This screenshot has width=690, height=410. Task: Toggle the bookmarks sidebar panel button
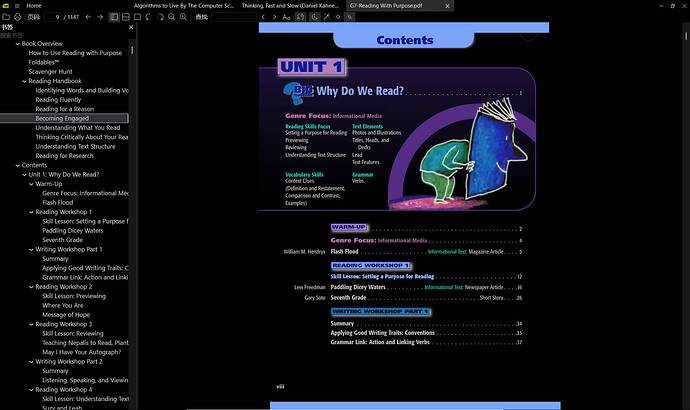114,17
